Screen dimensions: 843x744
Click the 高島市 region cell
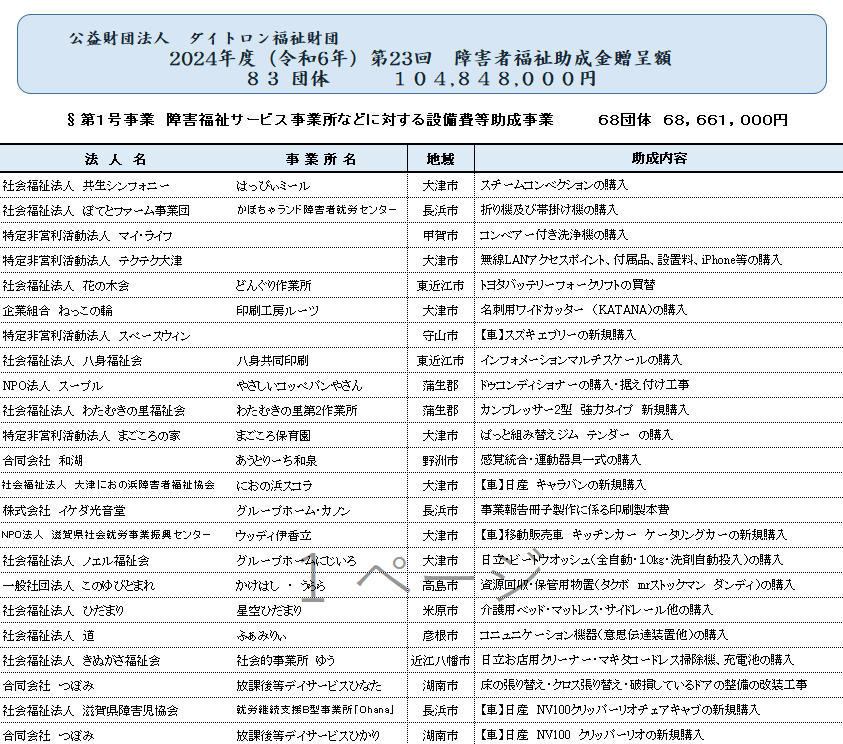[x=440, y=585]
